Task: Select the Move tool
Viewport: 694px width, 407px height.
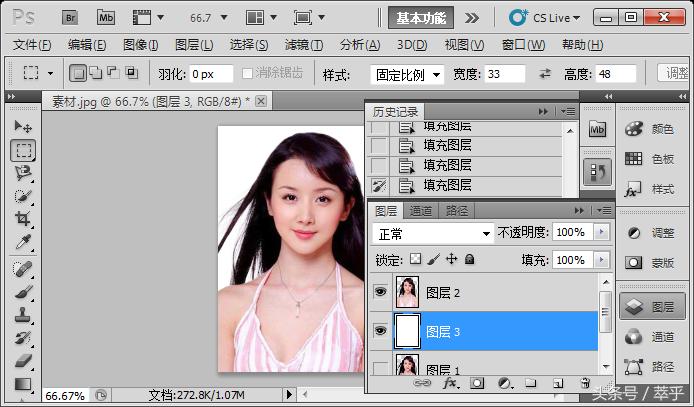Action: coord(23,127)
